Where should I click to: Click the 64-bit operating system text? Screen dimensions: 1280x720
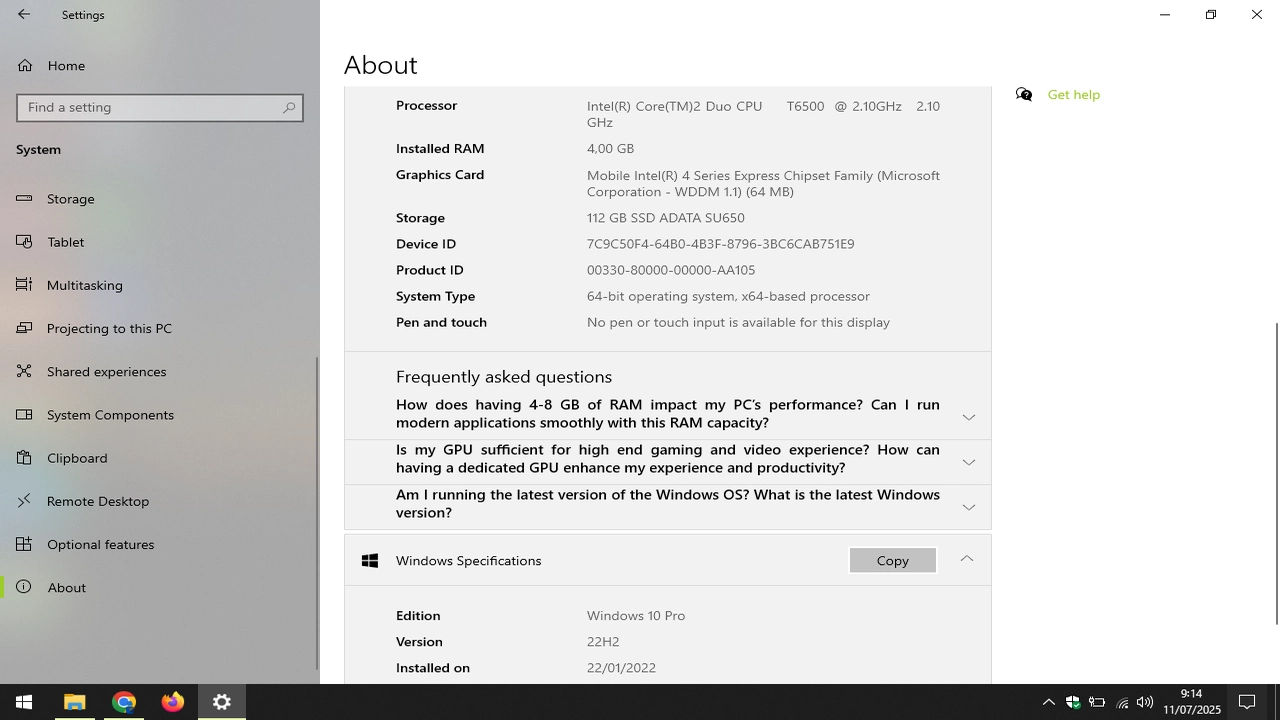click(728, 296)
